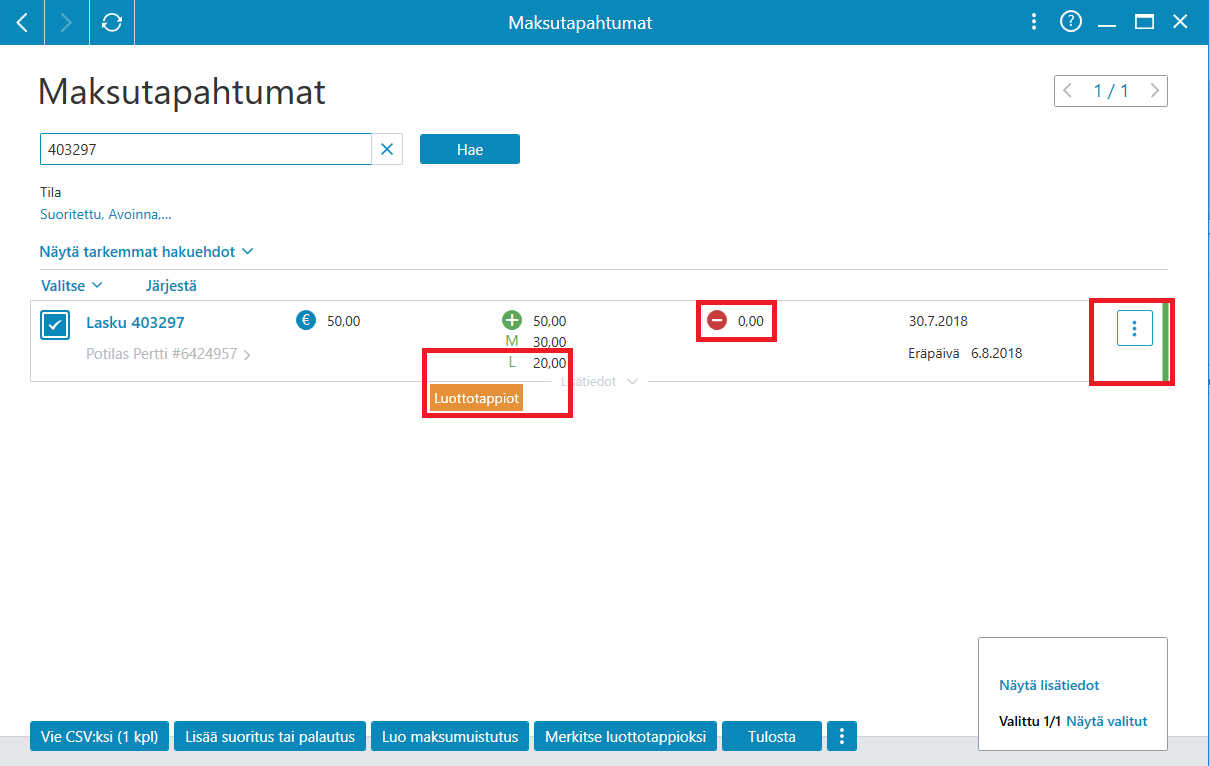
Task: Open invoice row three-dot actions menu
Action: [x=1134, y=328]
